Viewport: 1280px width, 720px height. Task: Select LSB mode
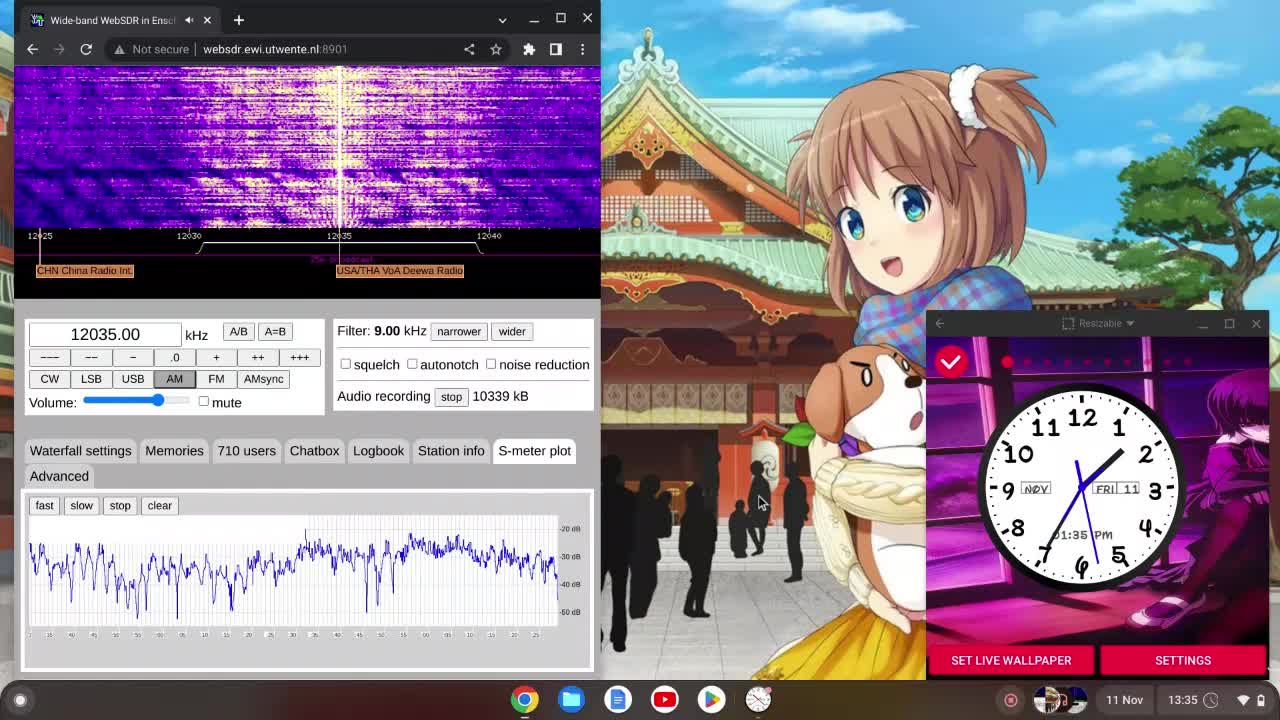[x=91, y=379]
